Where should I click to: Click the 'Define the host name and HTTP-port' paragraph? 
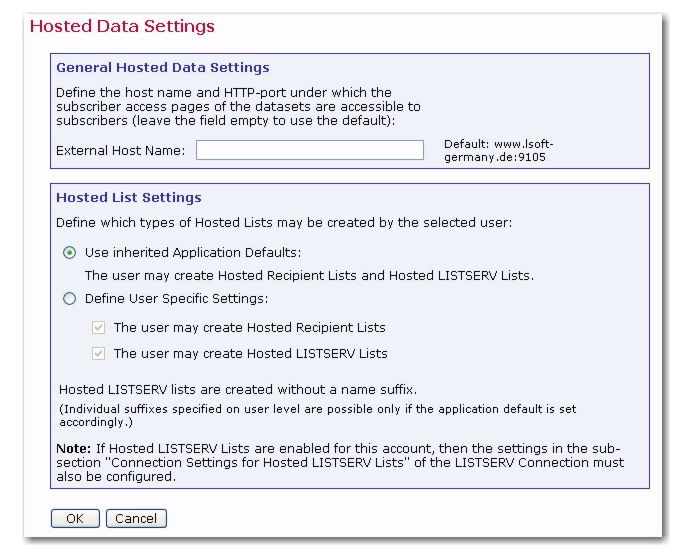pos(238,107)
